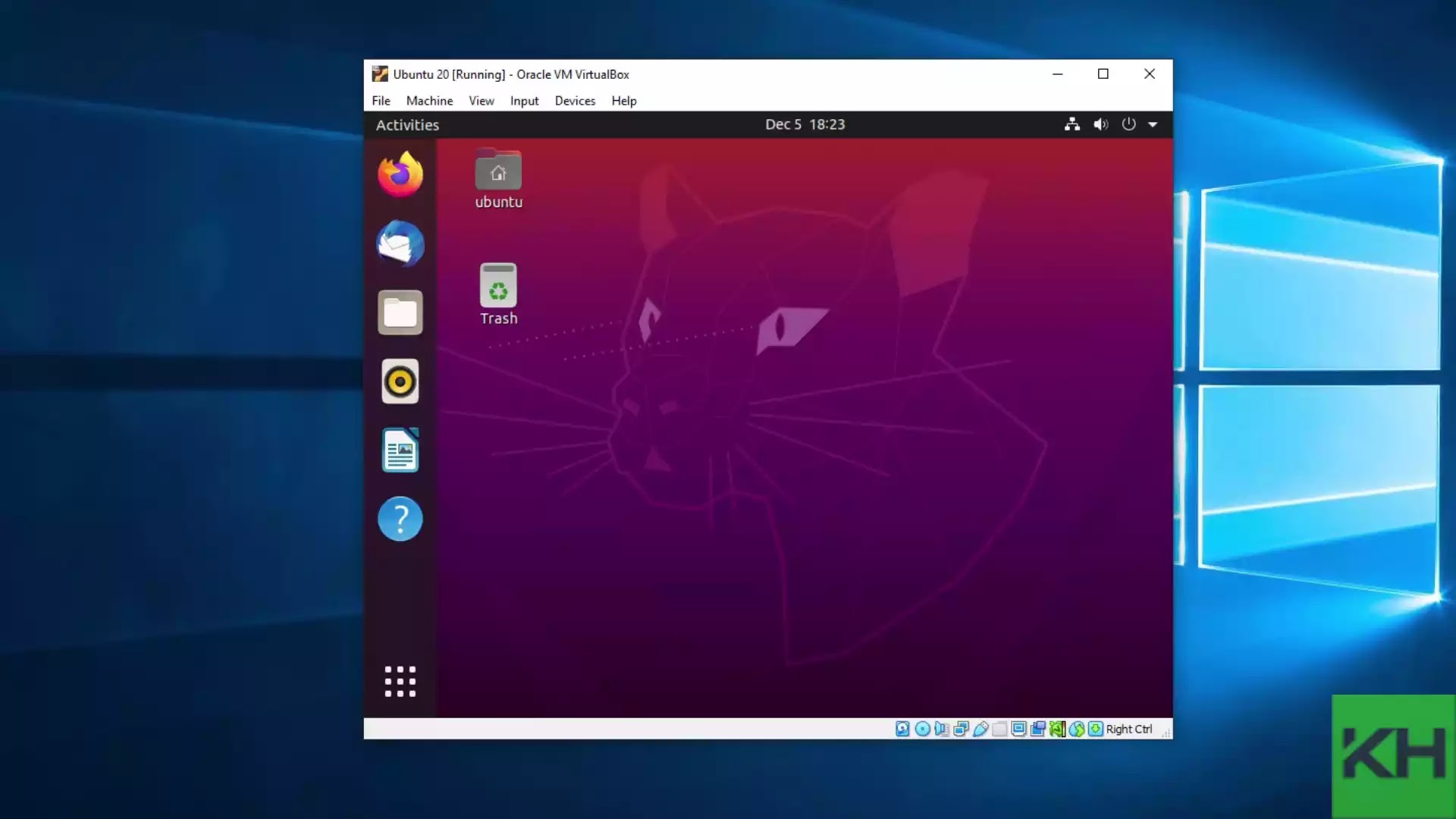Click the display status icon in status bar

click(x=1018, y=729)
